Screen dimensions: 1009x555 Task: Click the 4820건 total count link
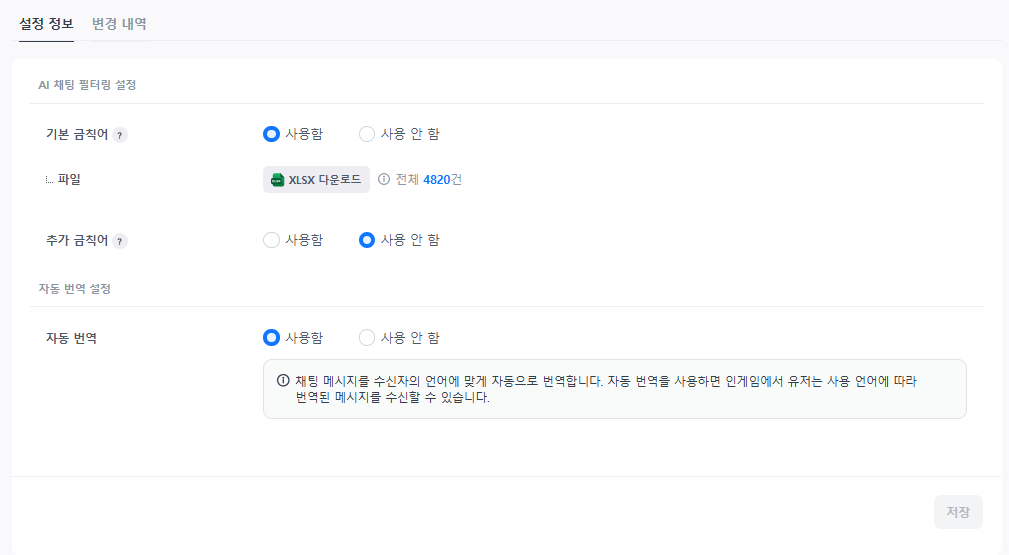click(442, 180)
